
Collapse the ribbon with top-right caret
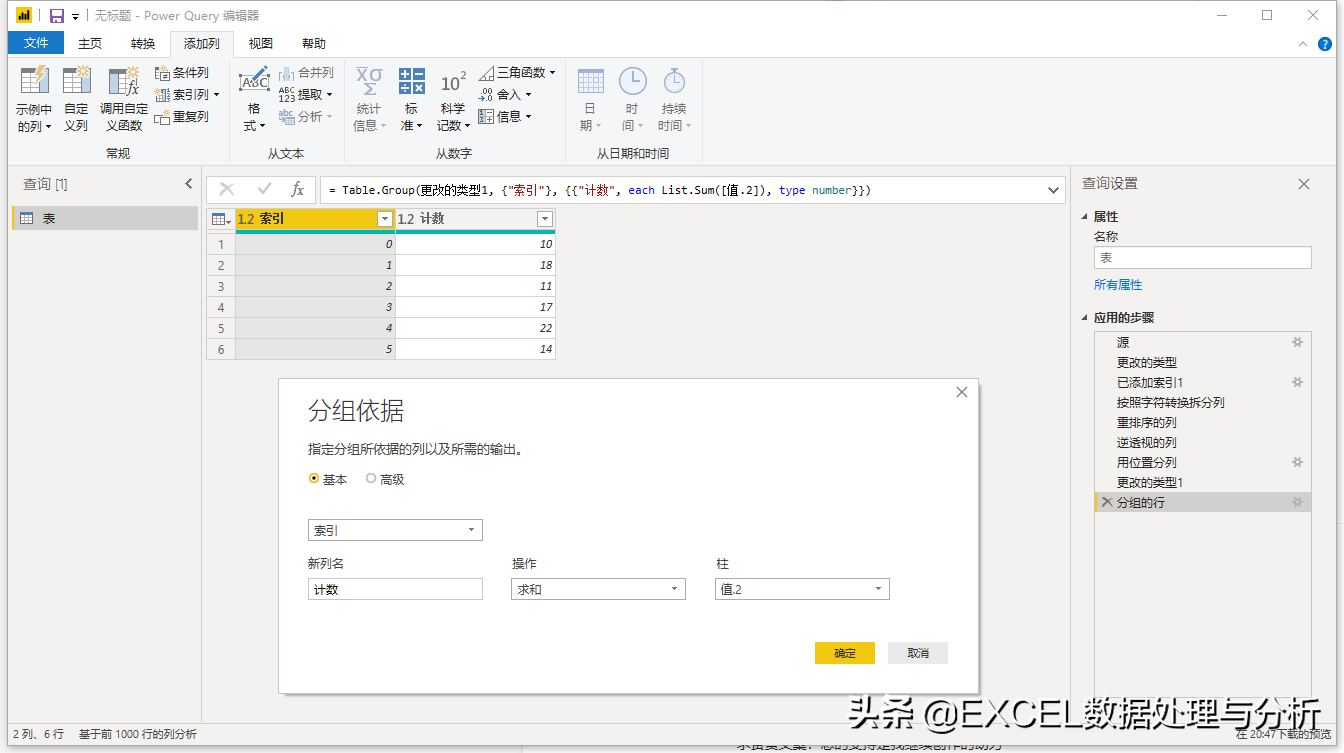click(1303, 44)
